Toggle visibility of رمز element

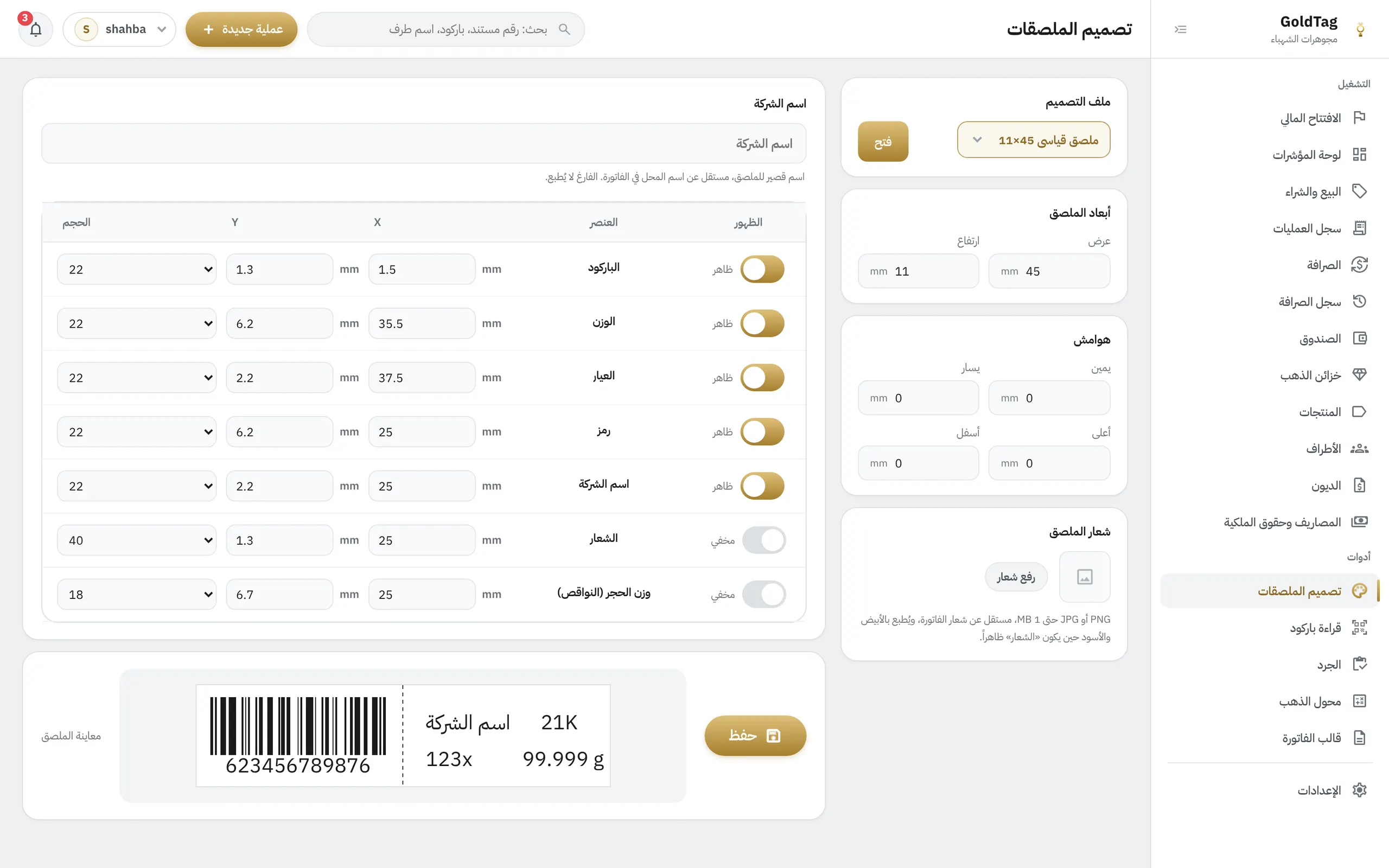(x=762, y=432)
